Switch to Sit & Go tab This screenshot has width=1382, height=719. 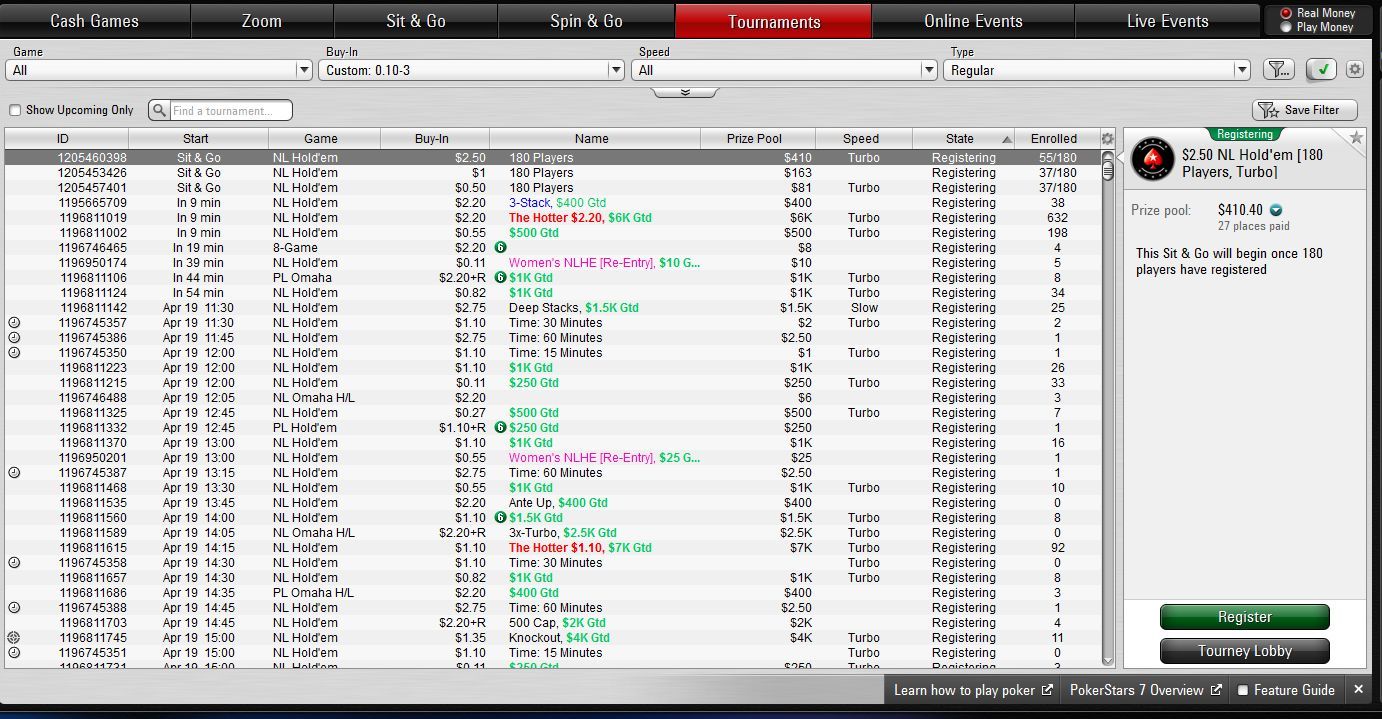tap(416, 21)
